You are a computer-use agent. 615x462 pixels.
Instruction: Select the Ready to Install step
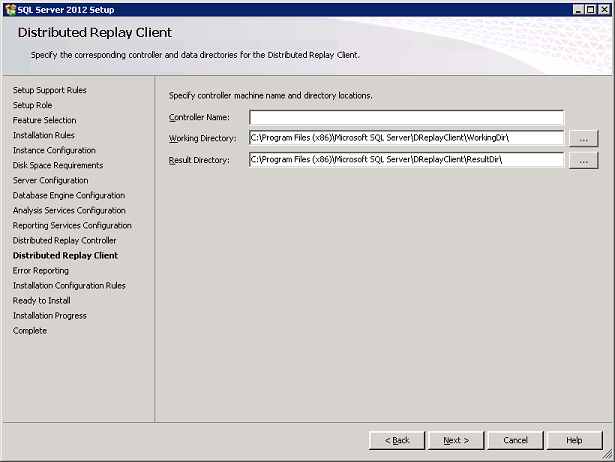pos(42,301)
